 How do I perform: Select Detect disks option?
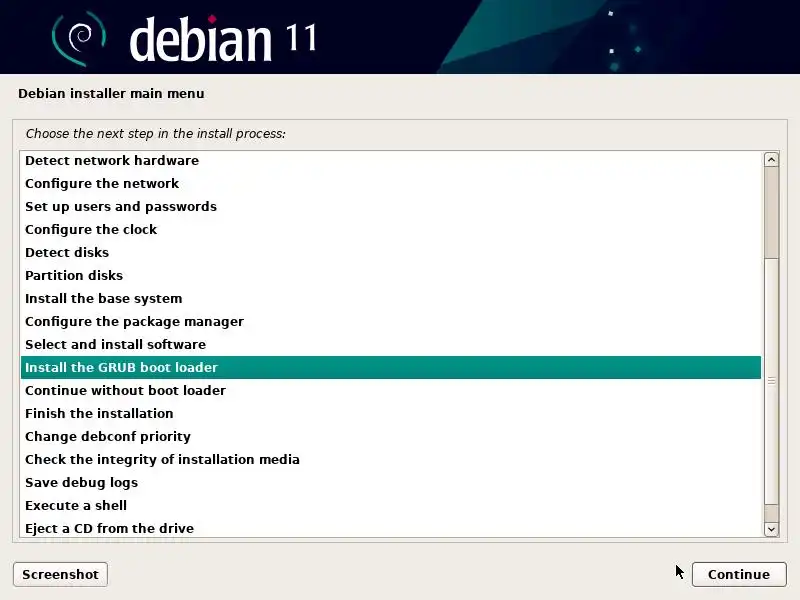(391, 253)
